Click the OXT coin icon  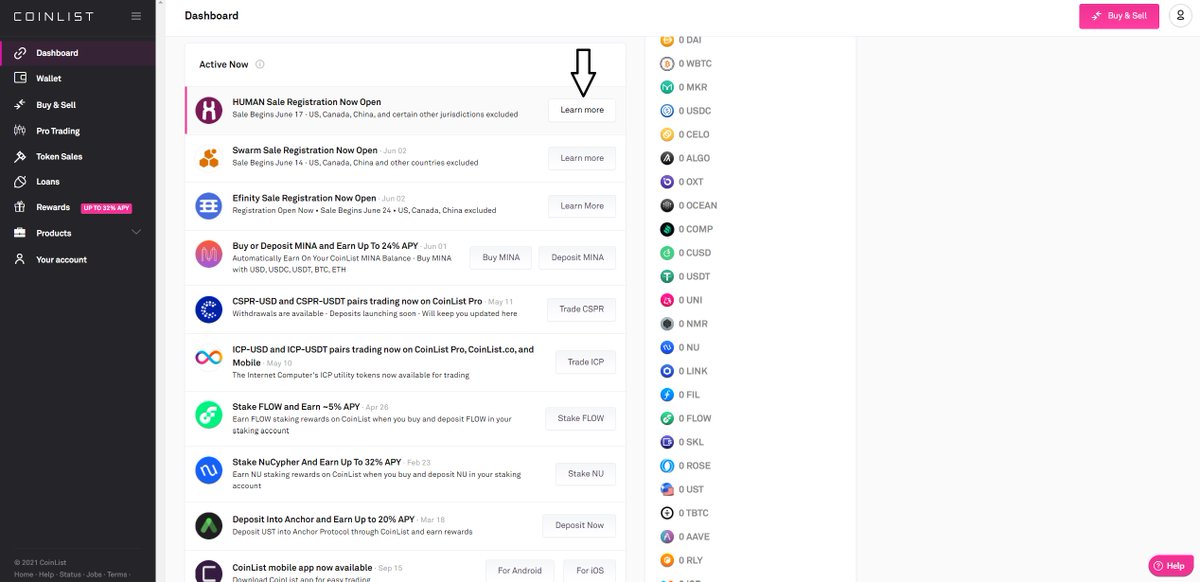(667, 182)
